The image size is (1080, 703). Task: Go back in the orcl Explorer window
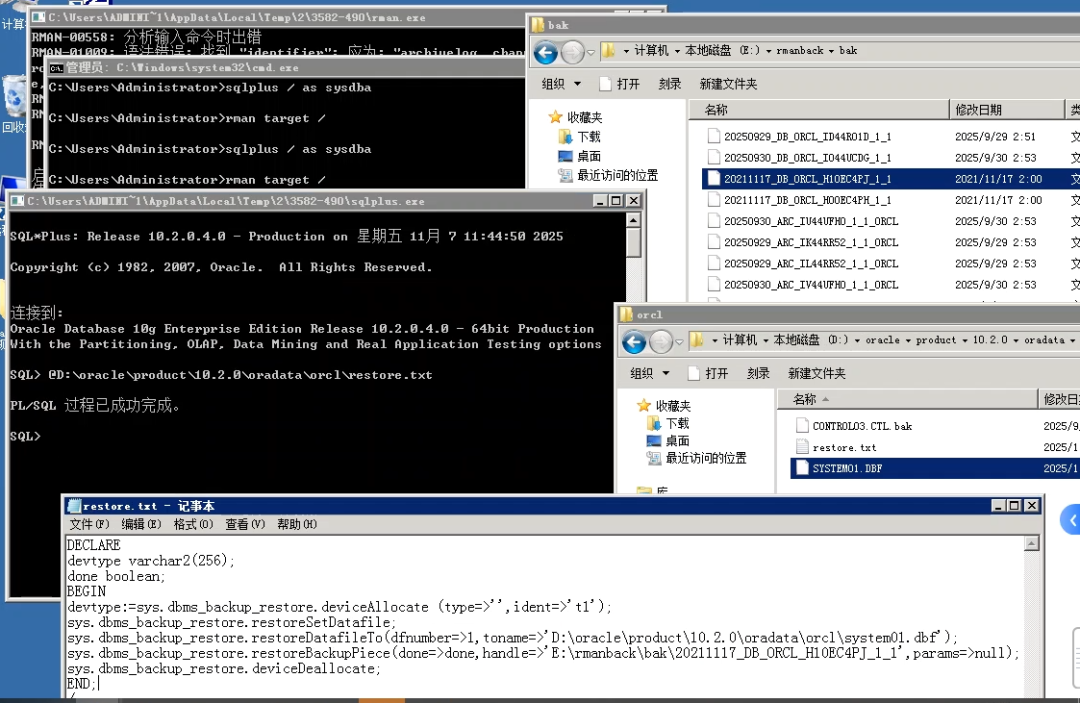(x=634, y=342)
